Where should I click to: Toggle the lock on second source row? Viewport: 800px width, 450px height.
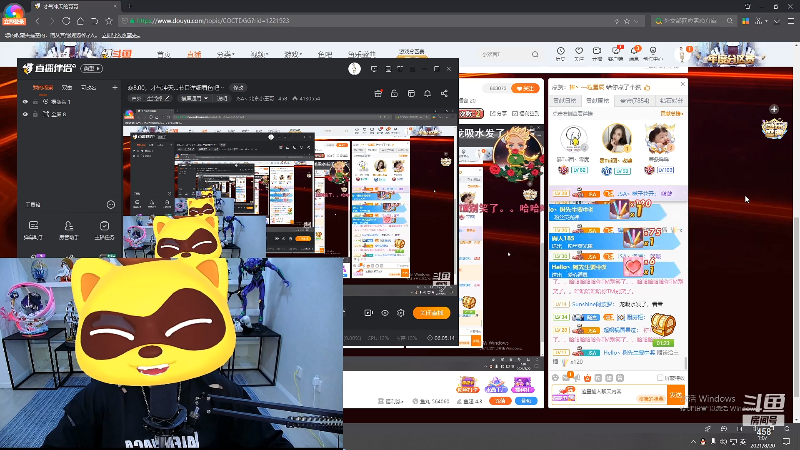coord(35,114)
